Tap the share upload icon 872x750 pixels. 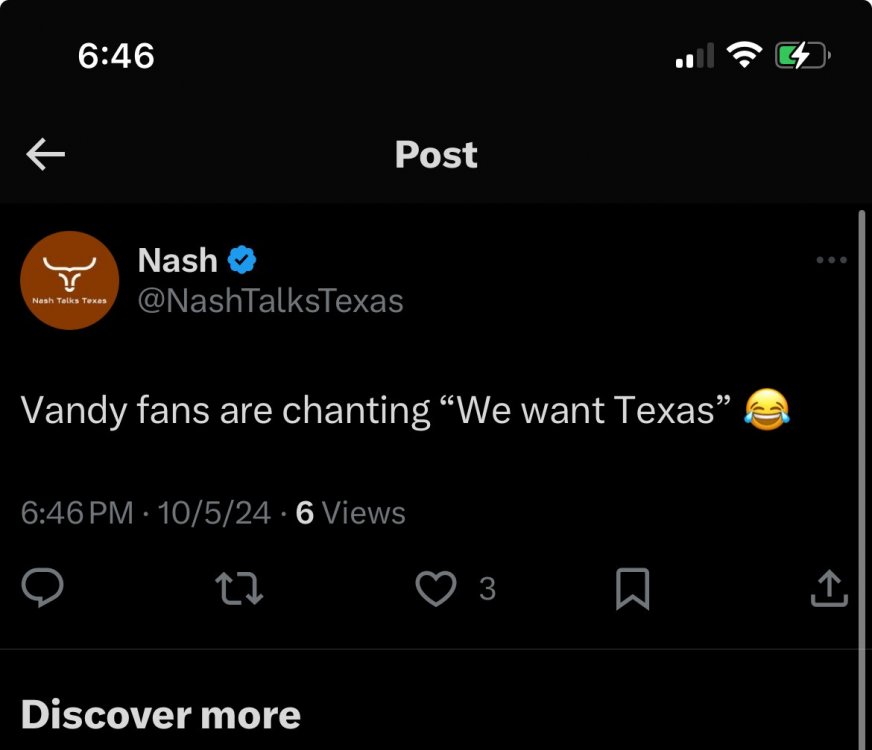pos(829,589)
